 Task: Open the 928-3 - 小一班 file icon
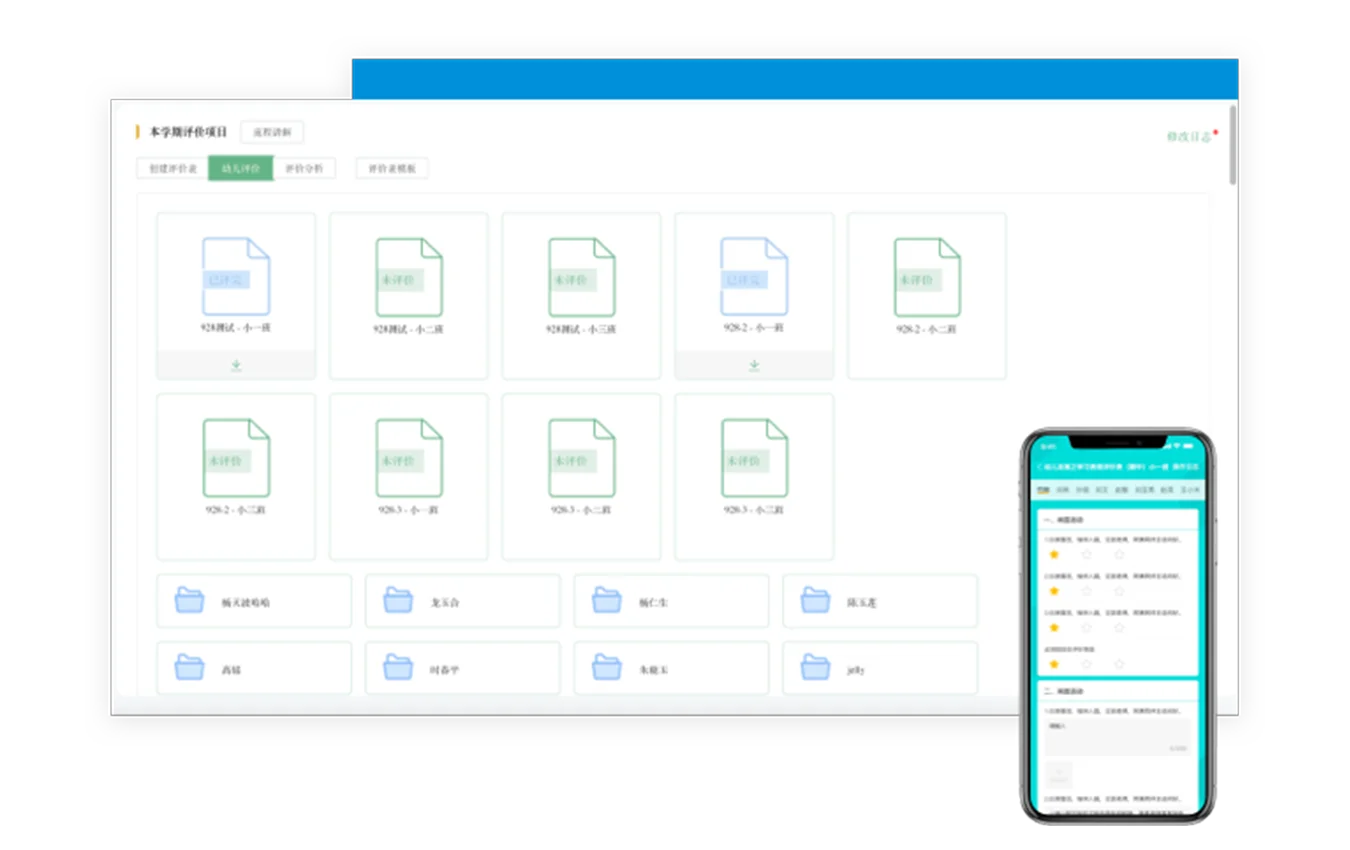(409, 458)
